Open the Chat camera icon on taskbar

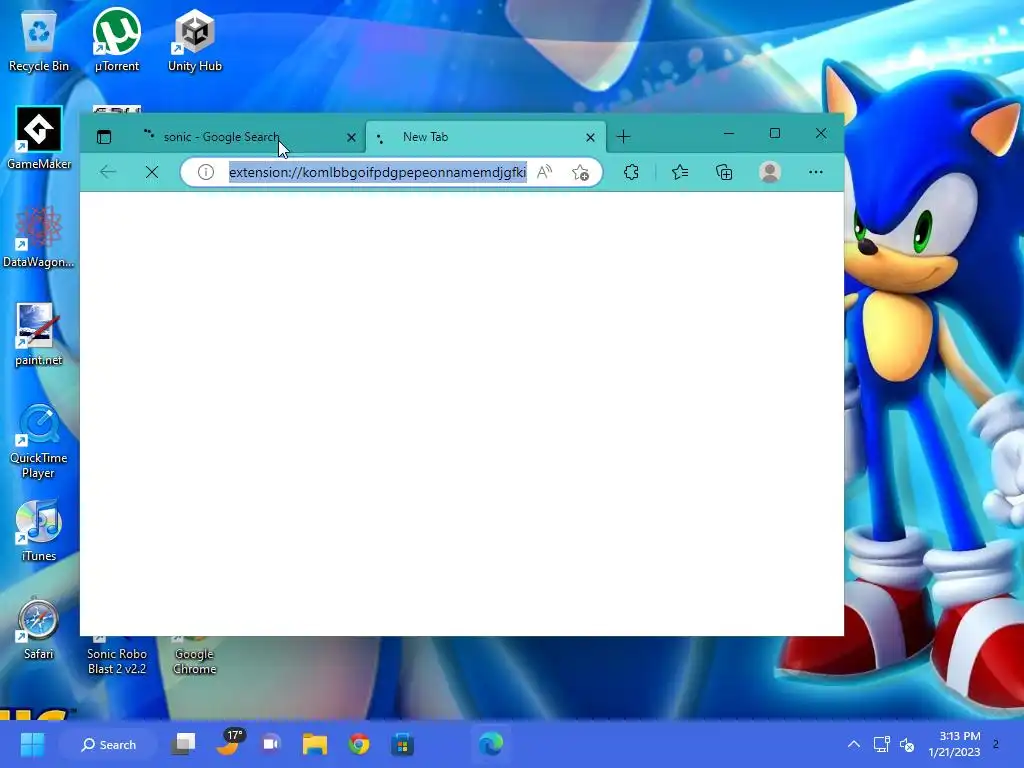(271, 744)
